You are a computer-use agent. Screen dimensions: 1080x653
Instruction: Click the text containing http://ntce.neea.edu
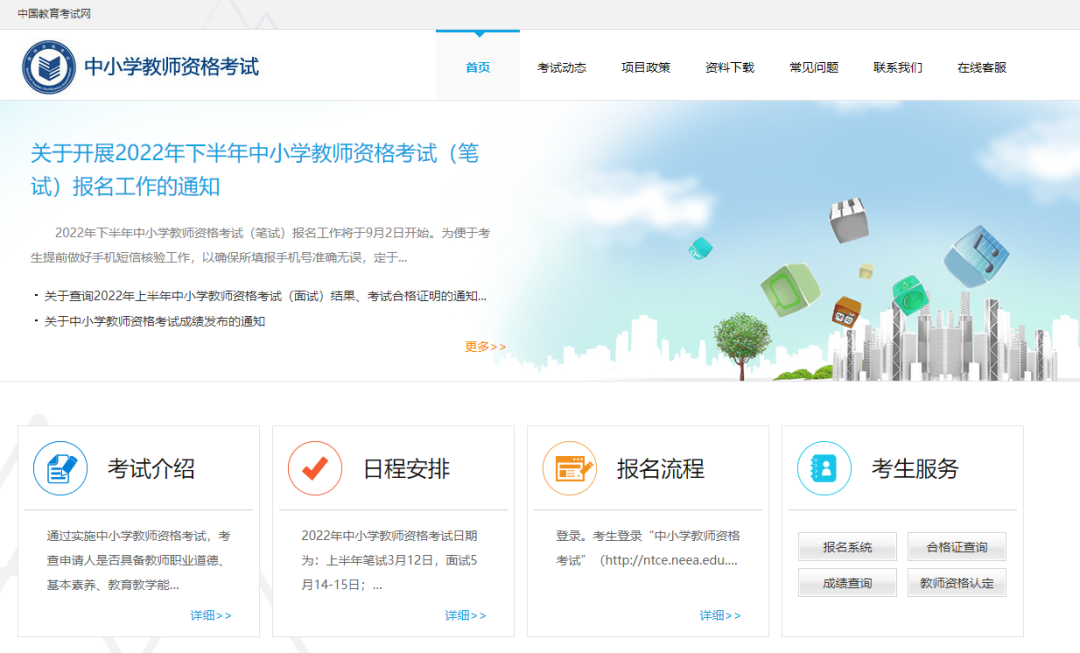point(647,548)
